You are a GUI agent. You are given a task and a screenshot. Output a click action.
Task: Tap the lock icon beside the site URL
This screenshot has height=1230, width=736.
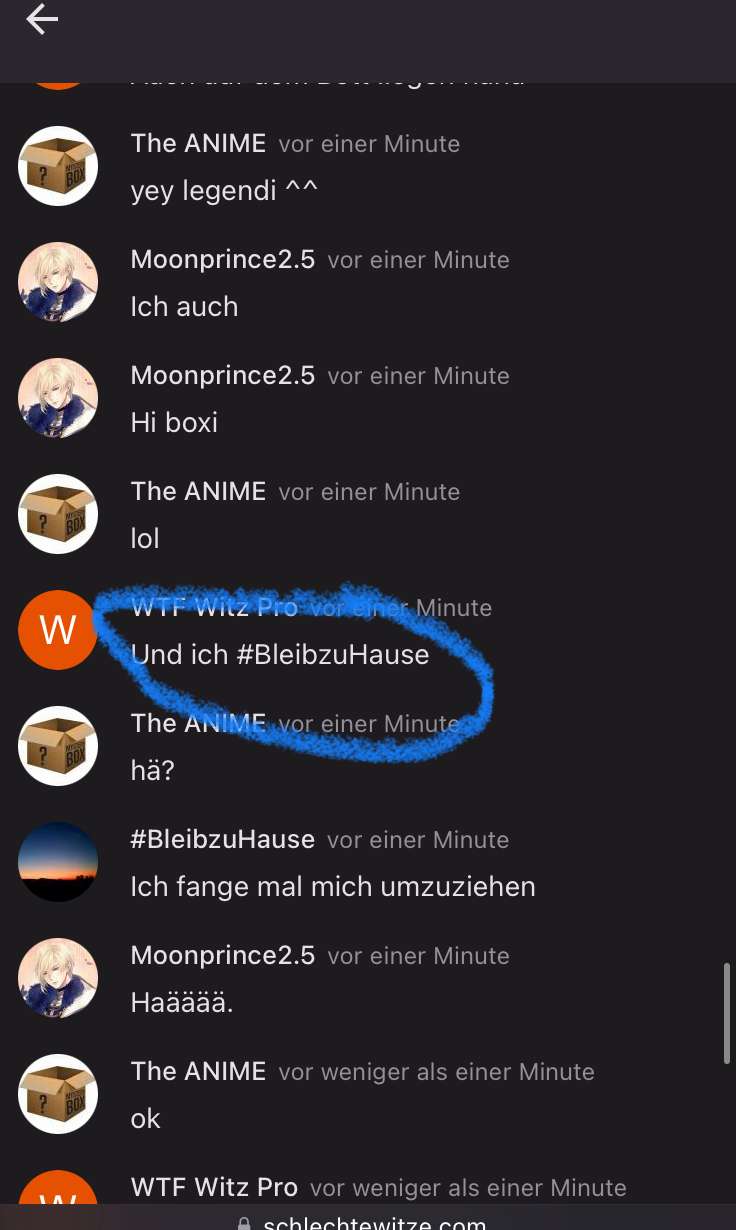coord(244,1223)
